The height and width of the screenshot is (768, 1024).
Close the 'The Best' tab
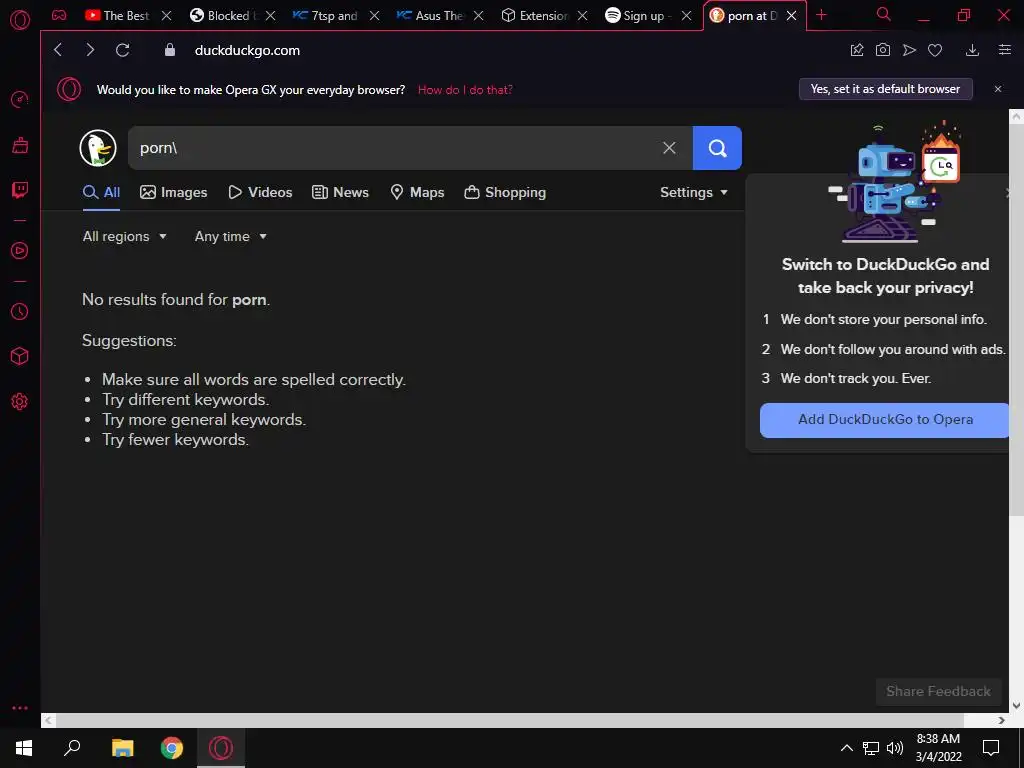(x=167, y=15)
